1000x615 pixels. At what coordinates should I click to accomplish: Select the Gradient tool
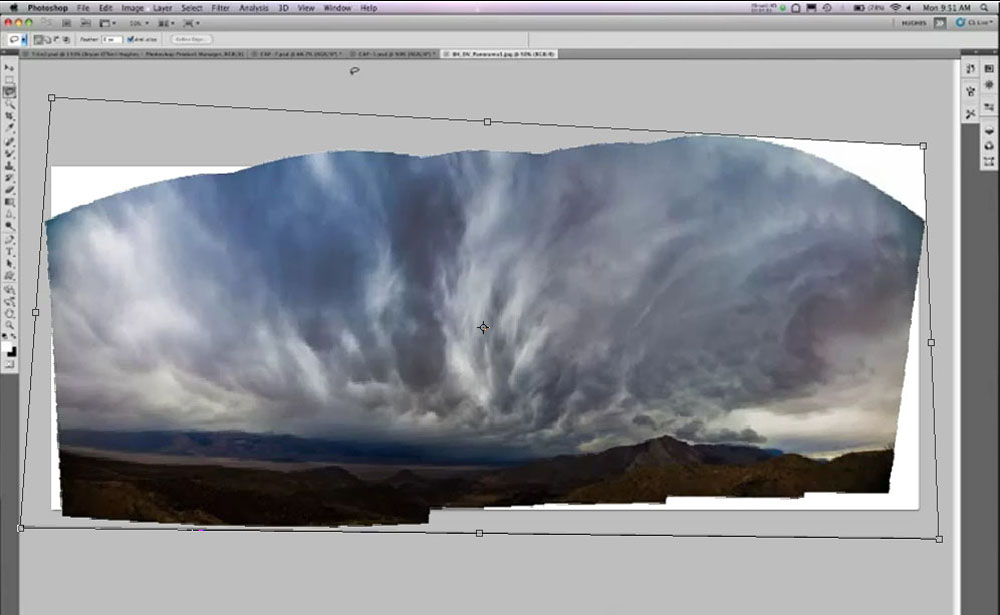9,202
